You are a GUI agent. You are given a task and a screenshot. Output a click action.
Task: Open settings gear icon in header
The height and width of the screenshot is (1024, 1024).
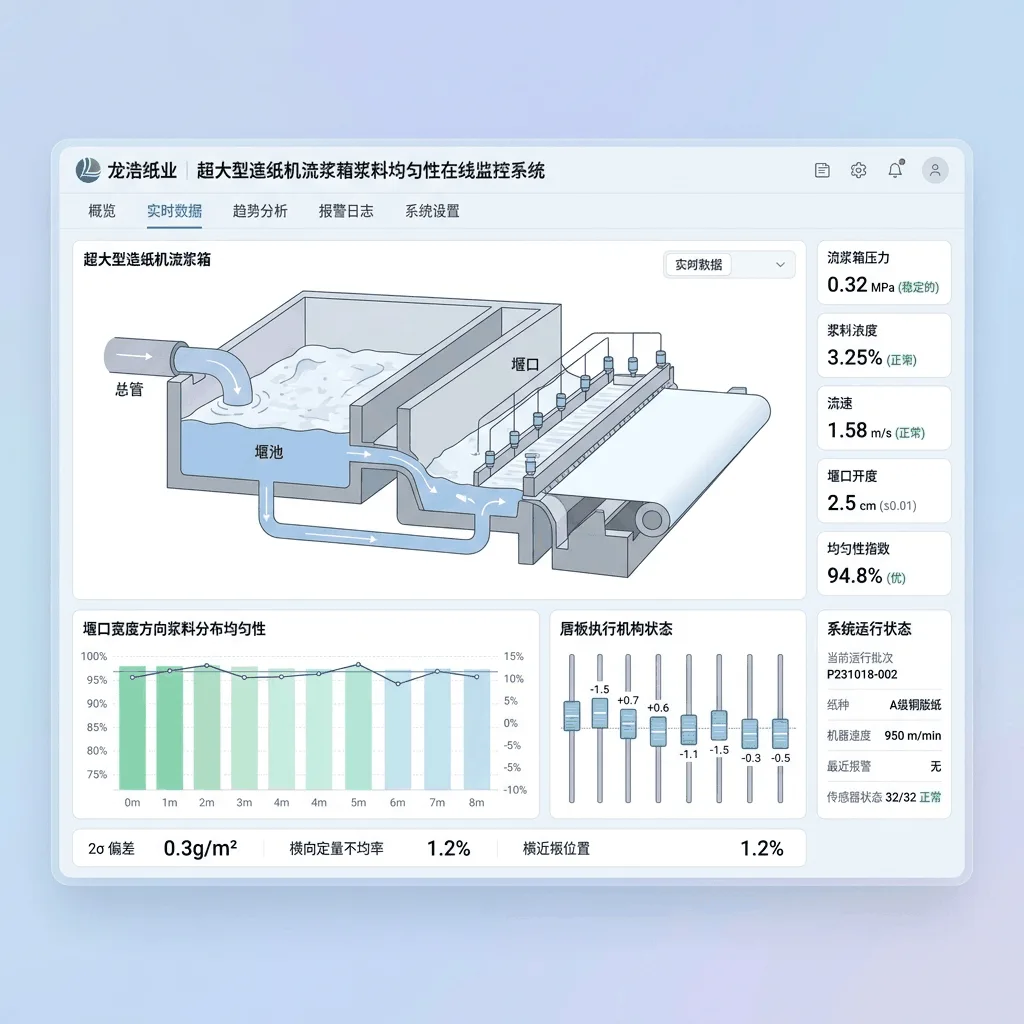click(858, 170)
